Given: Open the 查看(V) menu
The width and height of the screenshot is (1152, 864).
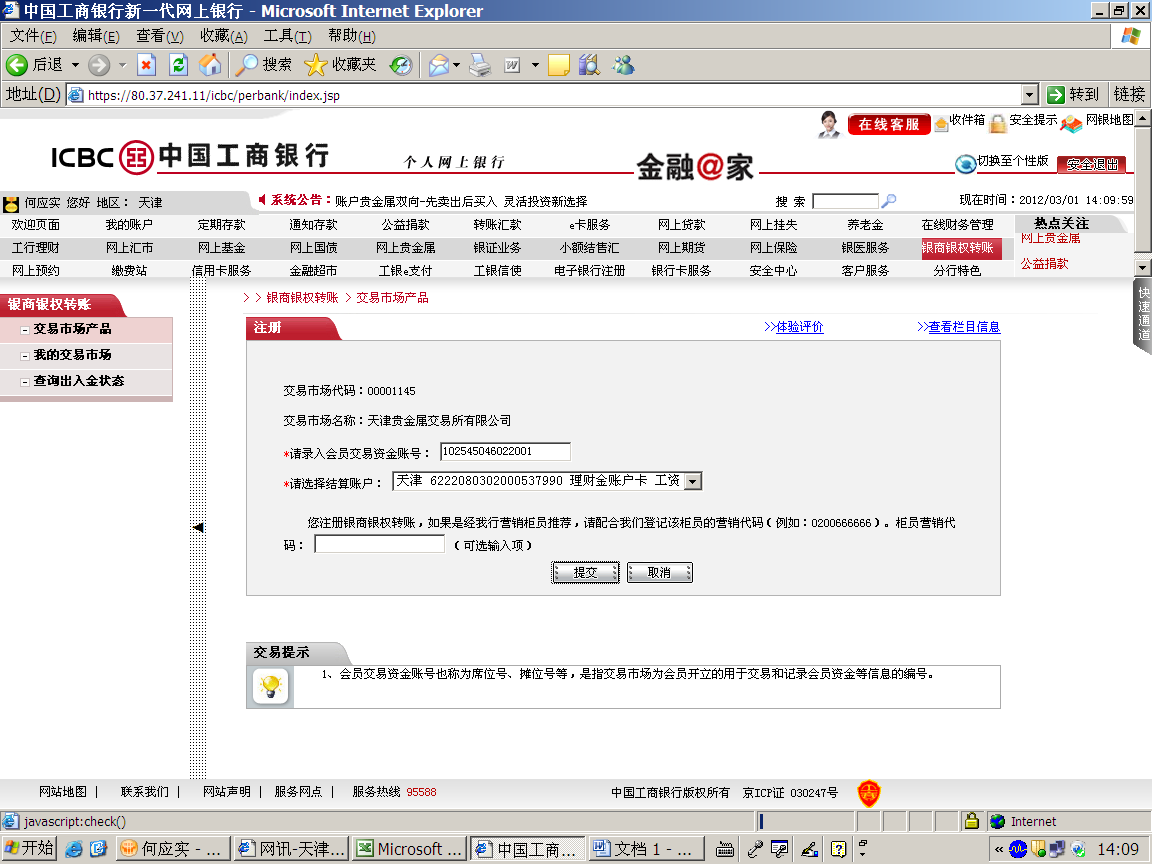Looking at the screenshot, I should (159, 36).
